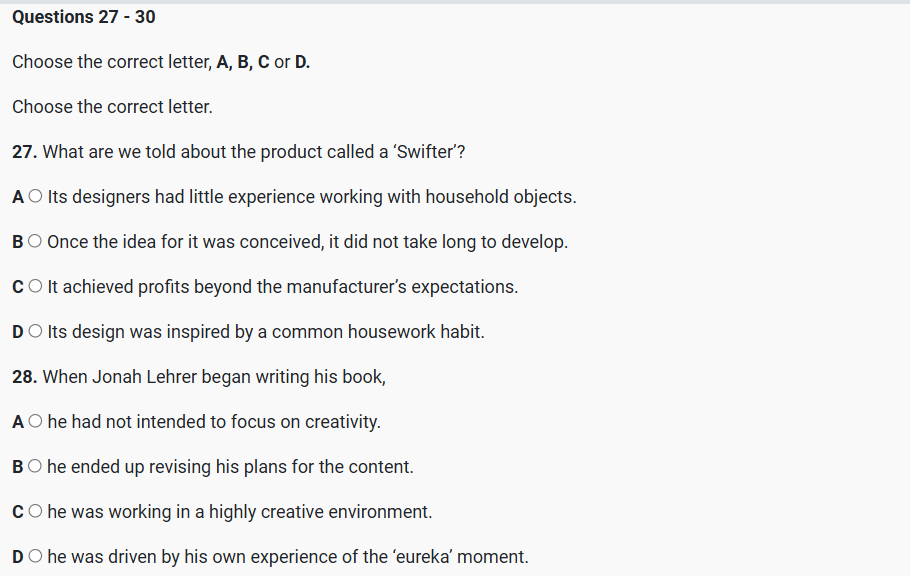Select radio button A for question 27

pos(36,197)
